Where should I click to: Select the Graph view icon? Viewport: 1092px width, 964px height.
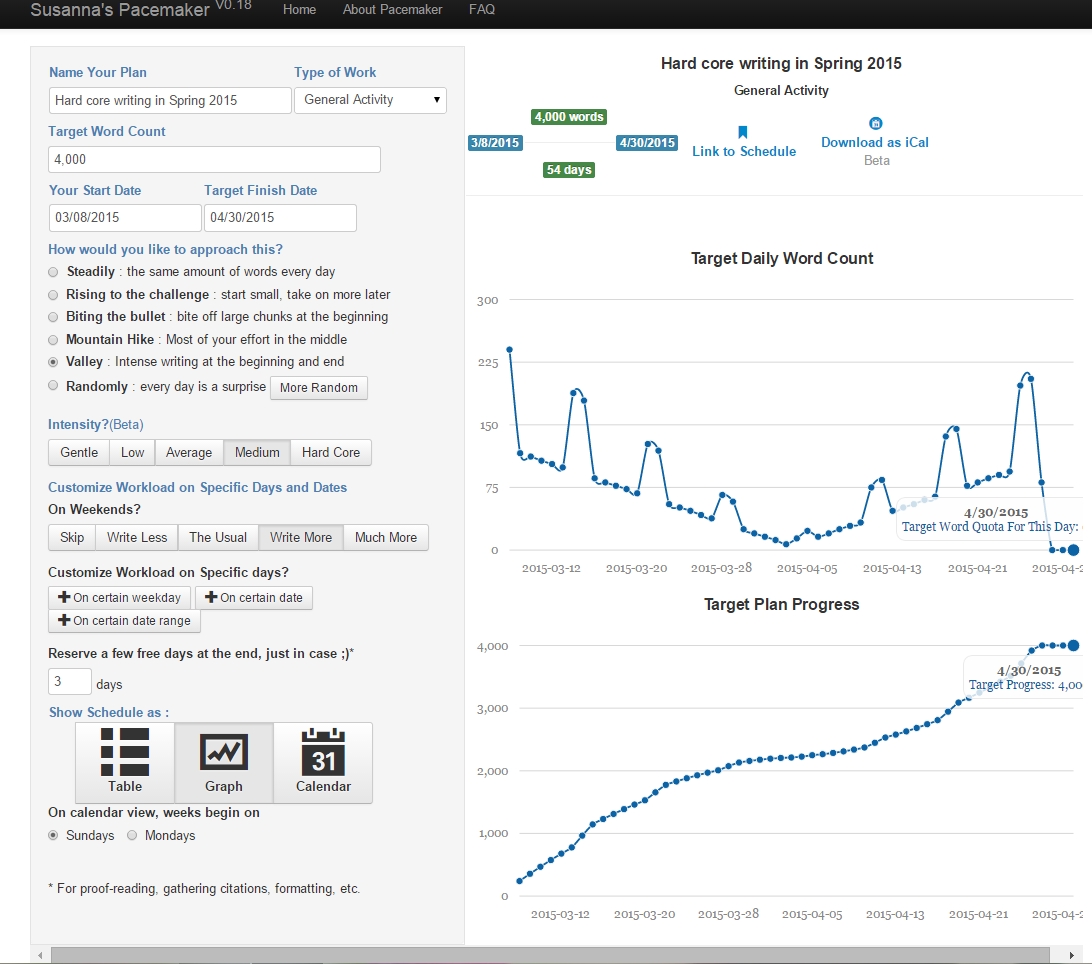(x=224, y=752)
